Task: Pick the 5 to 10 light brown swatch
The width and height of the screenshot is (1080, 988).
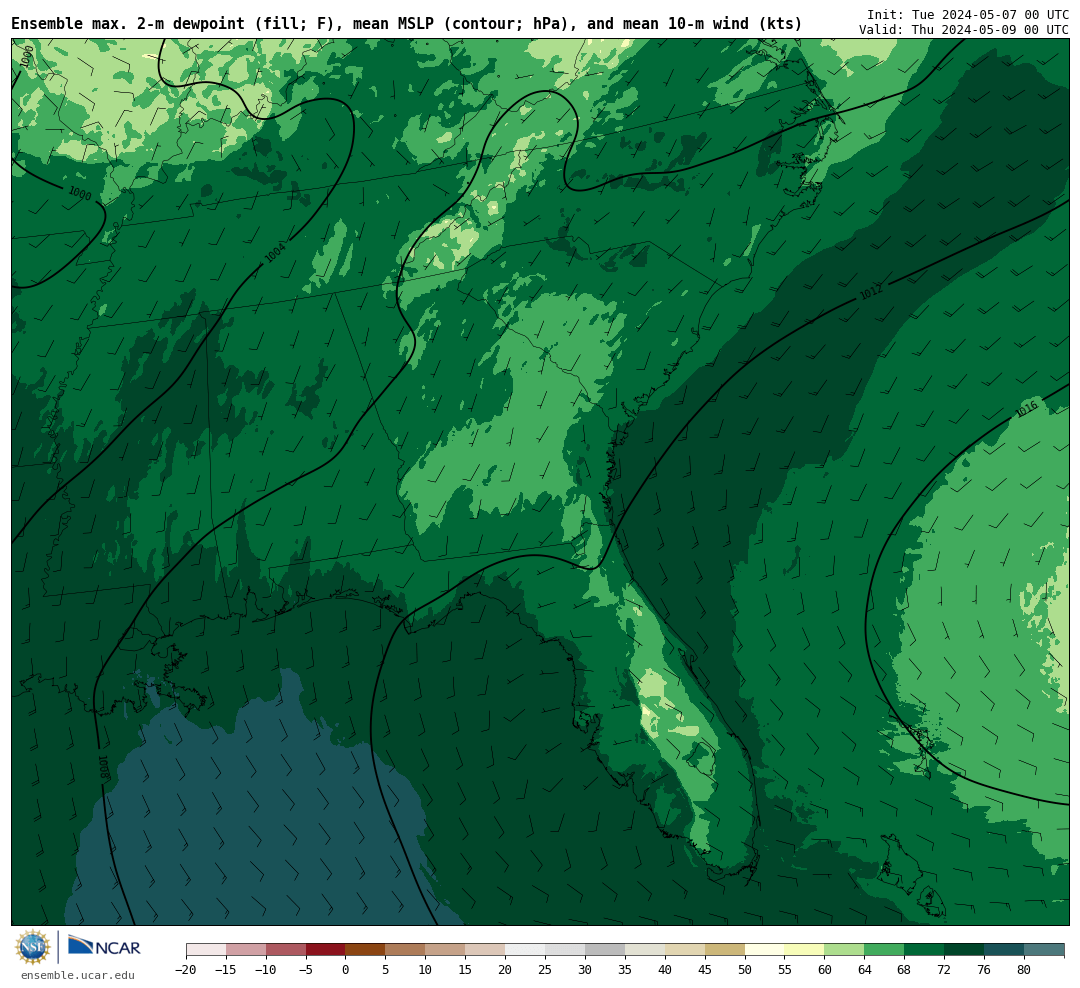Action: tap(406, 950)
